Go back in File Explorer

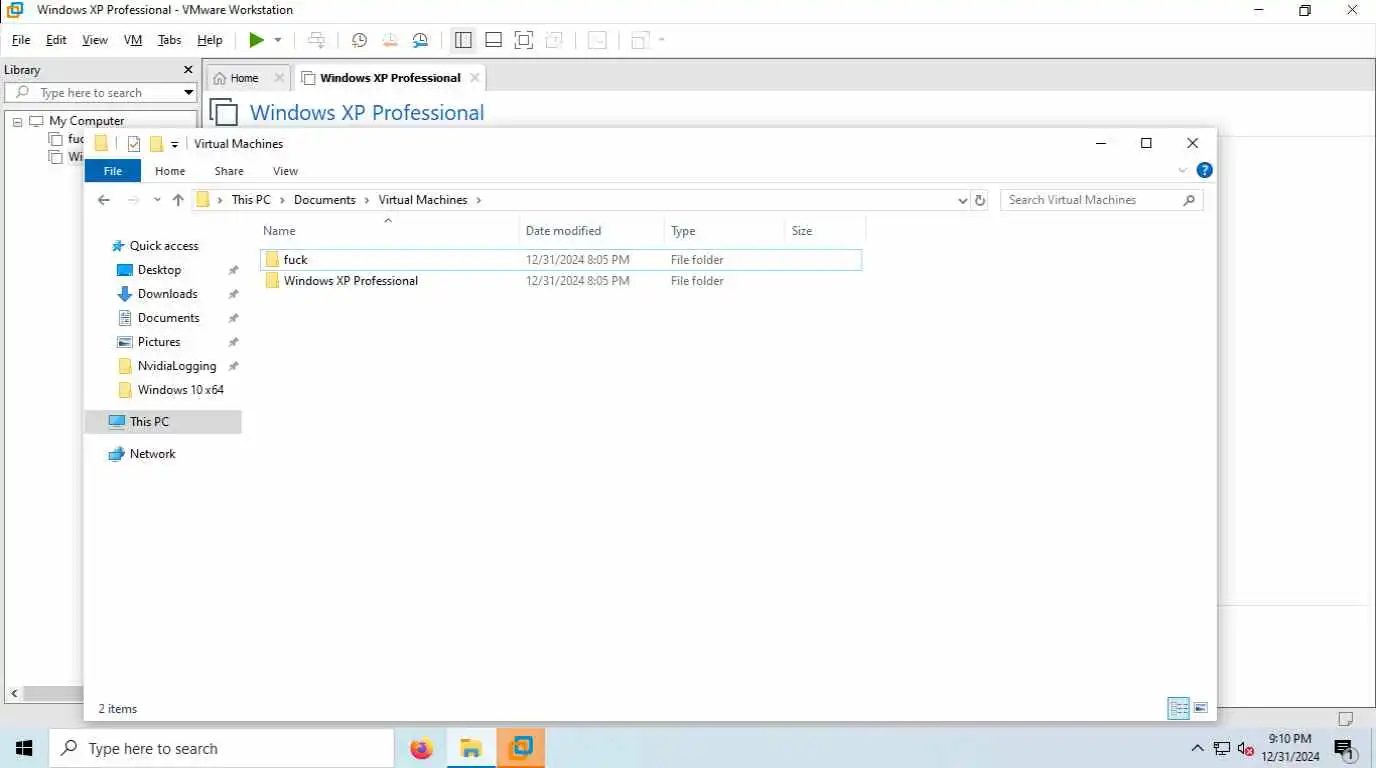coord(103,200)
